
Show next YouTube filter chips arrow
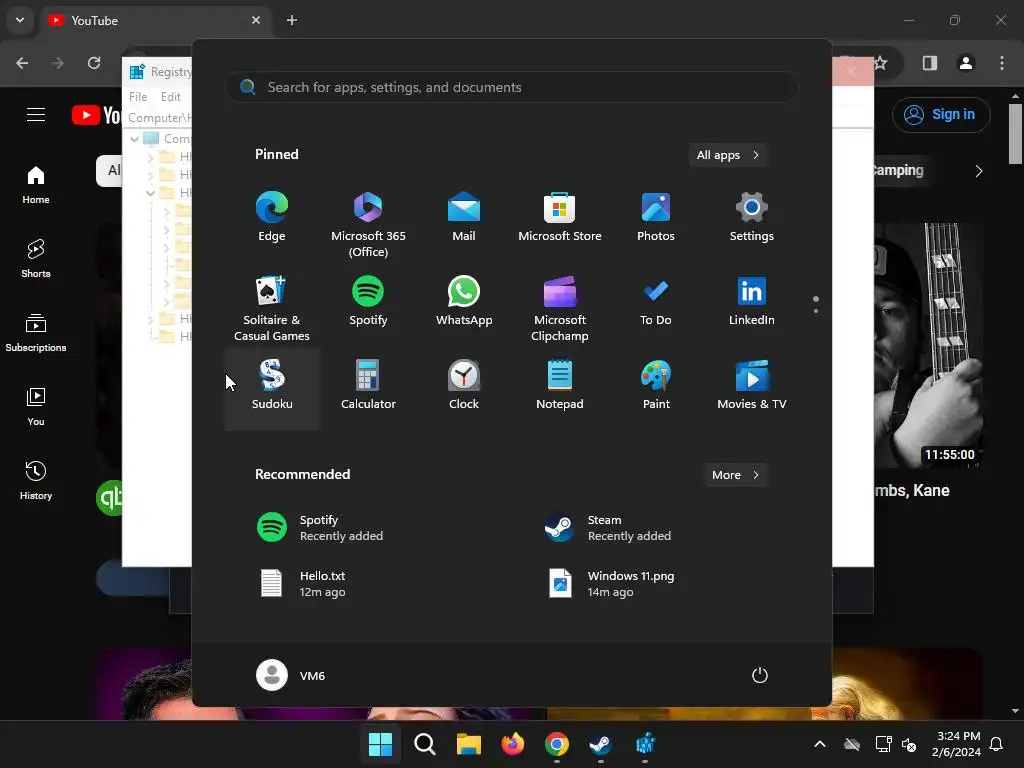pyautogui.click(x=978, y=171)
